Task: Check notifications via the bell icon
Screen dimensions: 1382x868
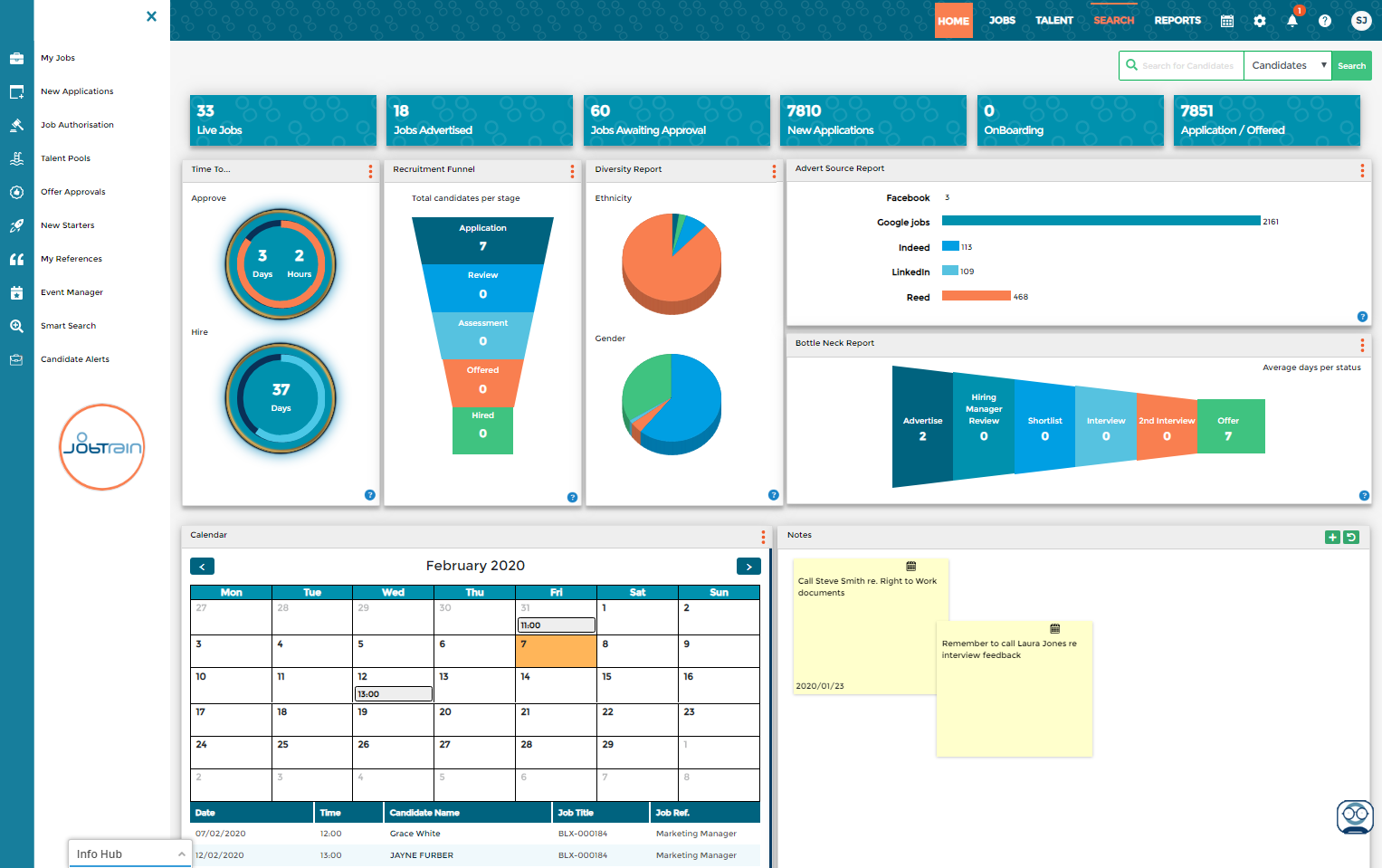Action: [x=1291, y=20]
